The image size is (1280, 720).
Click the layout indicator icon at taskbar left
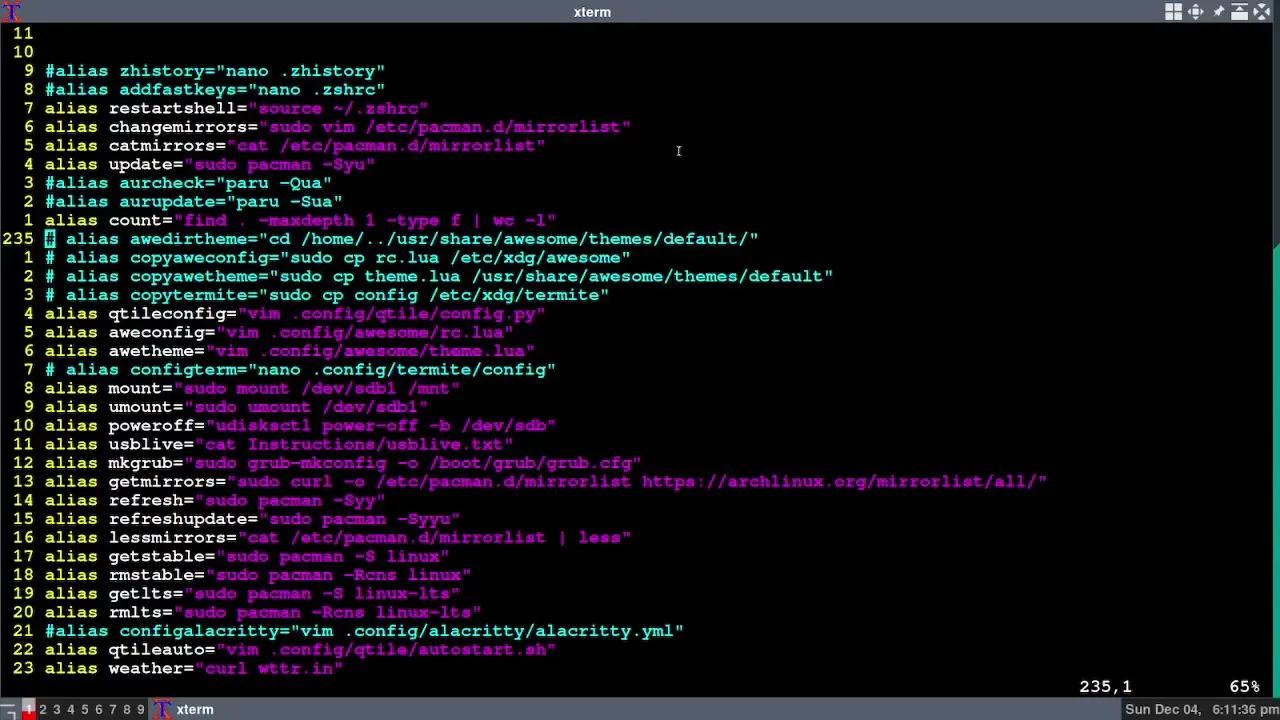8,710
